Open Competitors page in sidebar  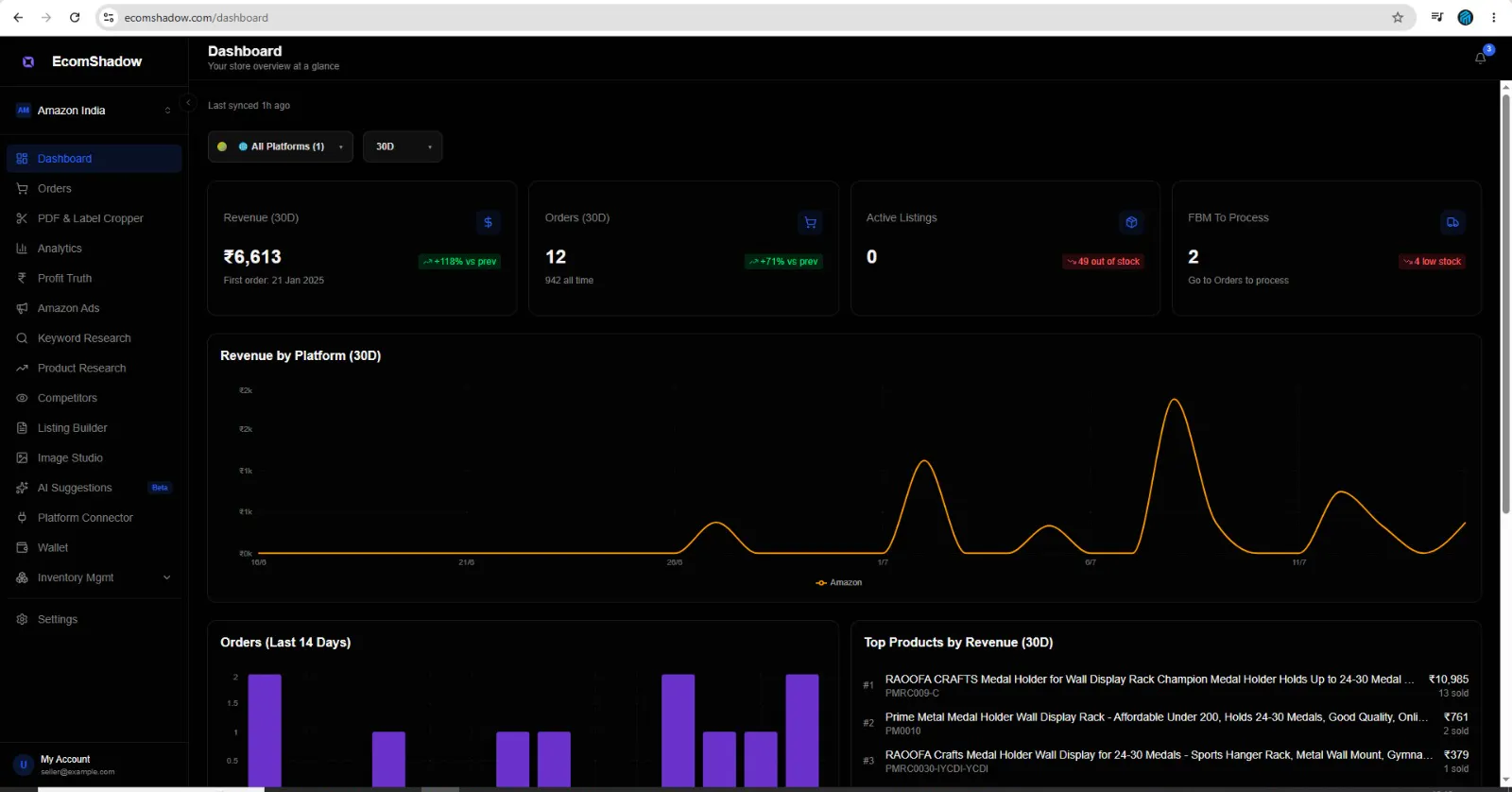[94, 398]
